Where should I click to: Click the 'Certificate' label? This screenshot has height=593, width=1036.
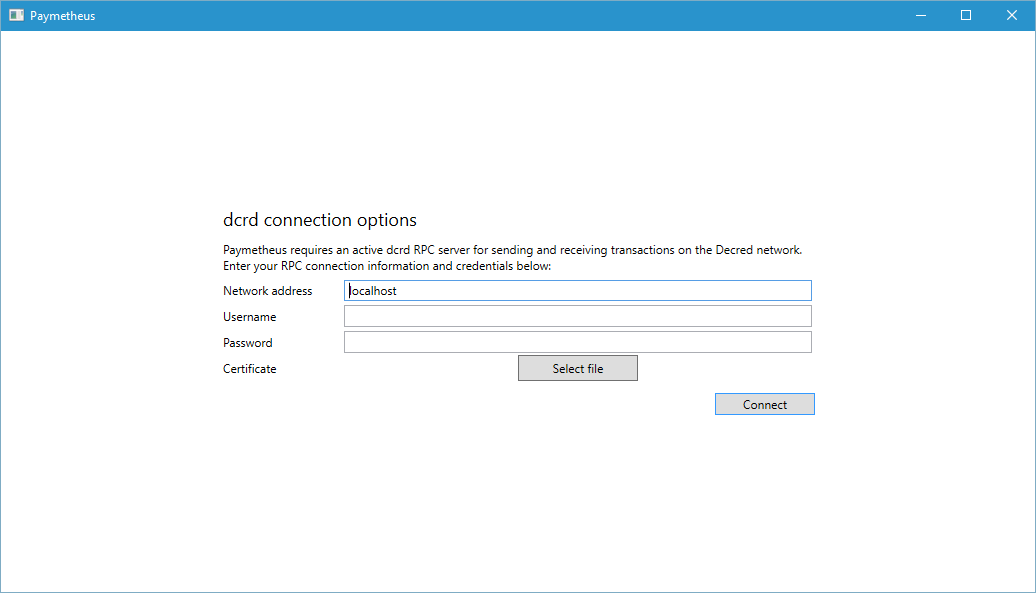[250, 368]
